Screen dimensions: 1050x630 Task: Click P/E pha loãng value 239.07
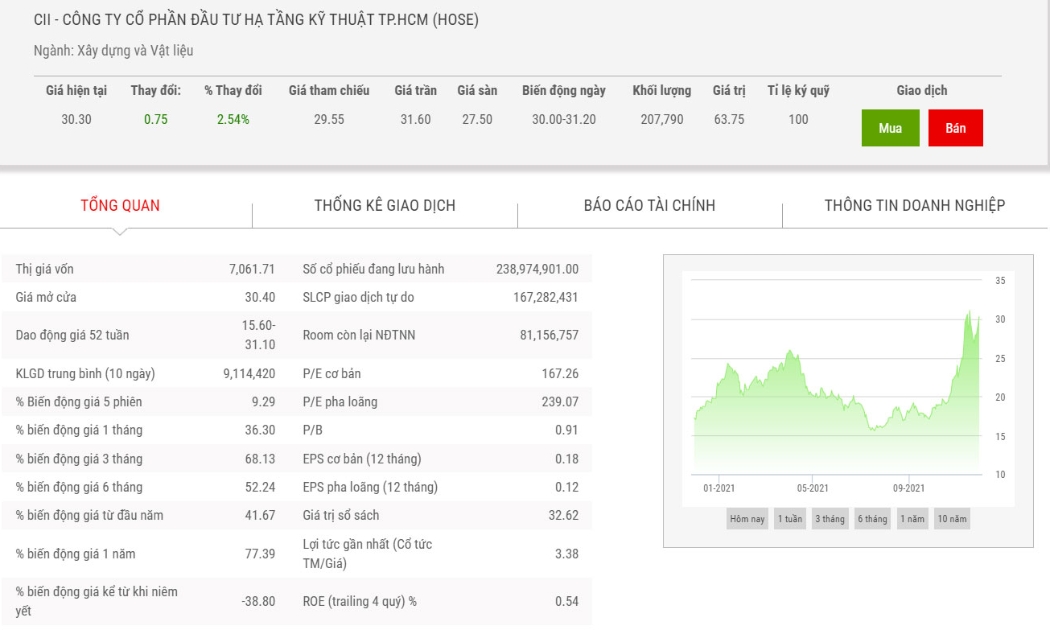pyautogui.click(x=560, y=402)
